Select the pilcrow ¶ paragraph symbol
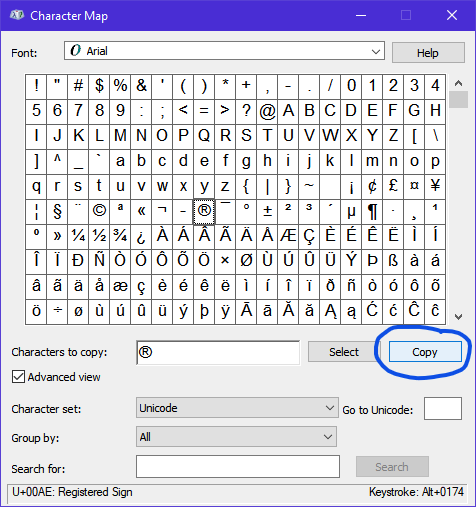Image resolution: width=476 pixels, height=507 pixels. click(x=372, y=211)
